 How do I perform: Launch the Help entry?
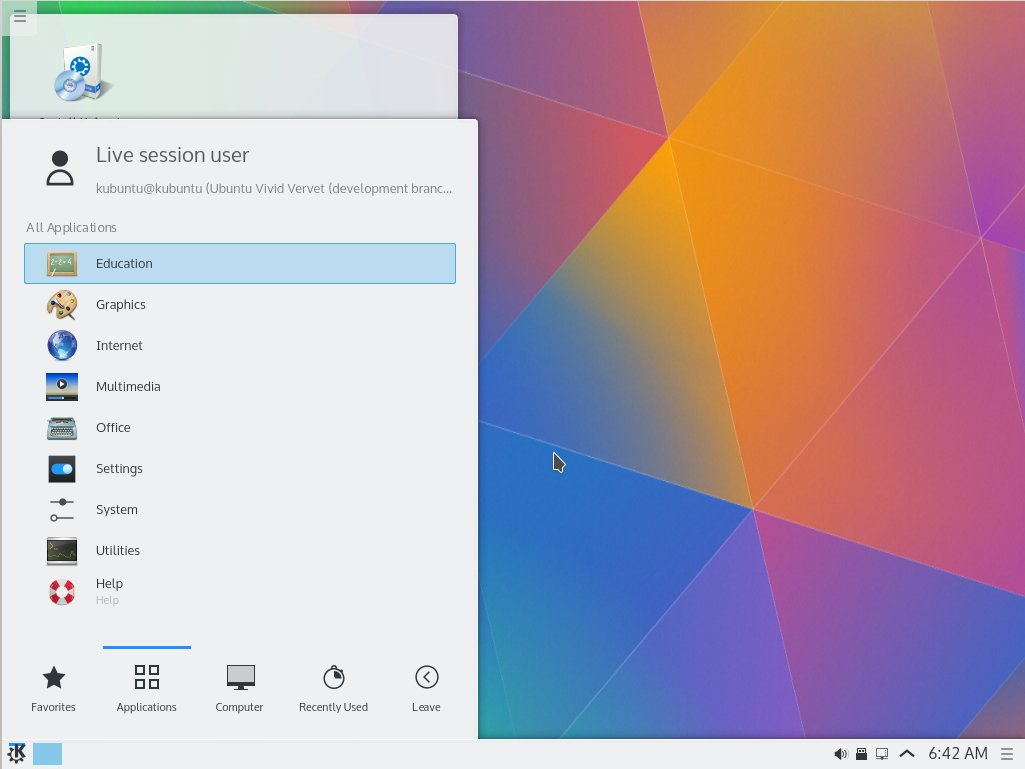(x=240, y=592)
